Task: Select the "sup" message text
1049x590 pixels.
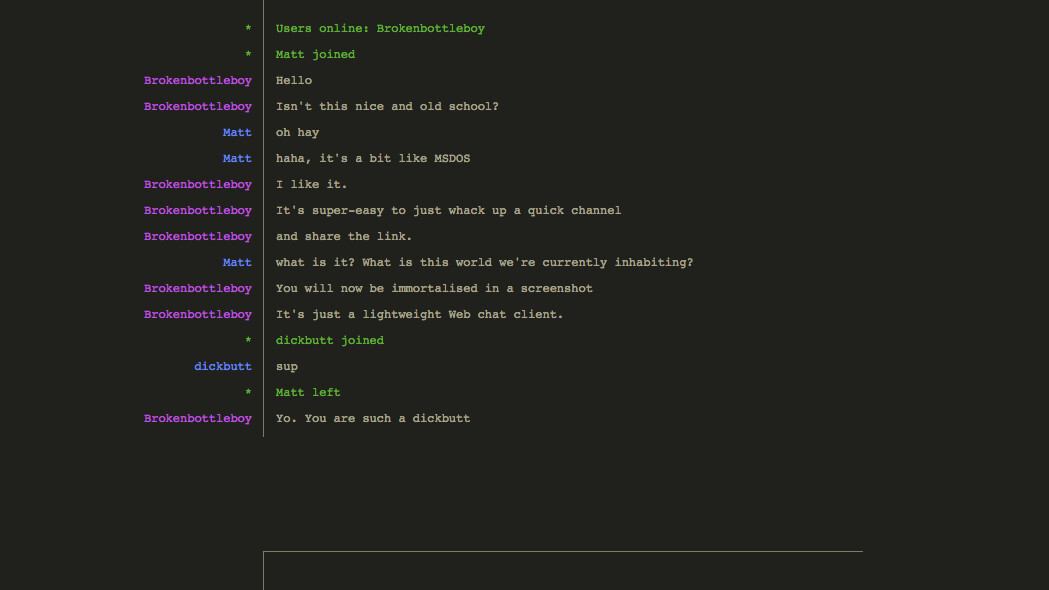Action: point(287,367)
